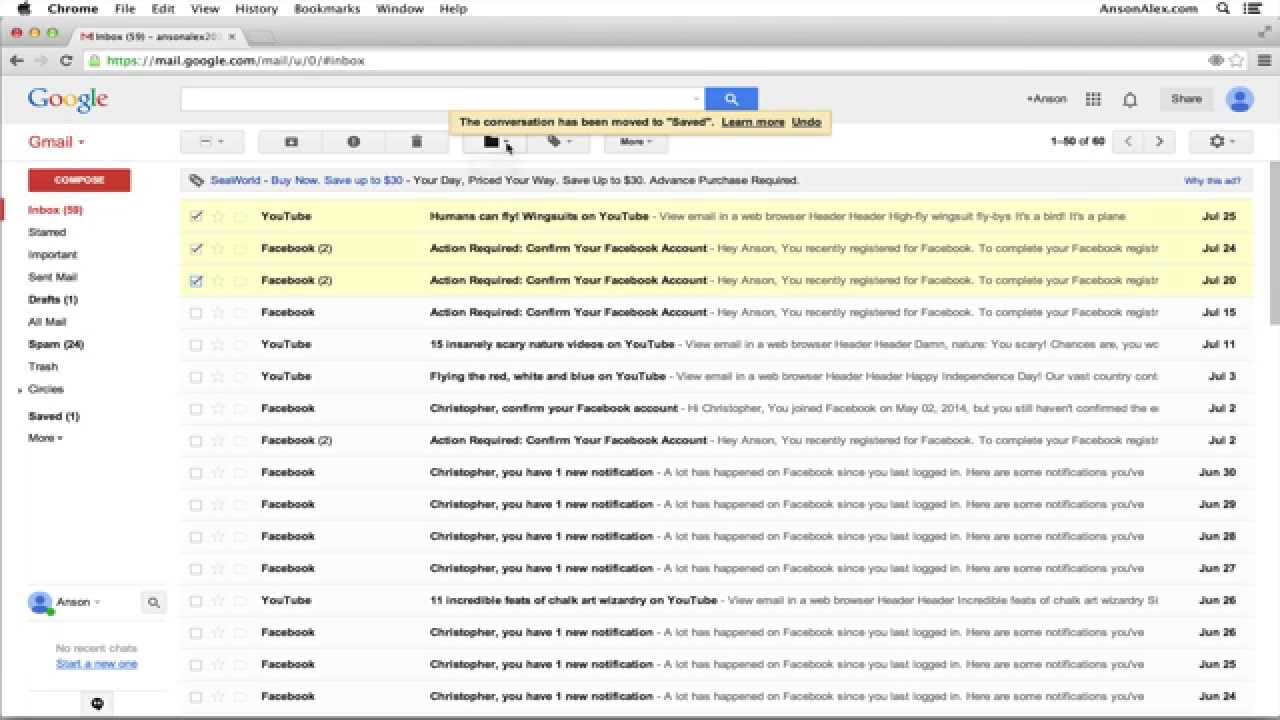
Task: Check the YouTube chalk art email
Action: 196,600
